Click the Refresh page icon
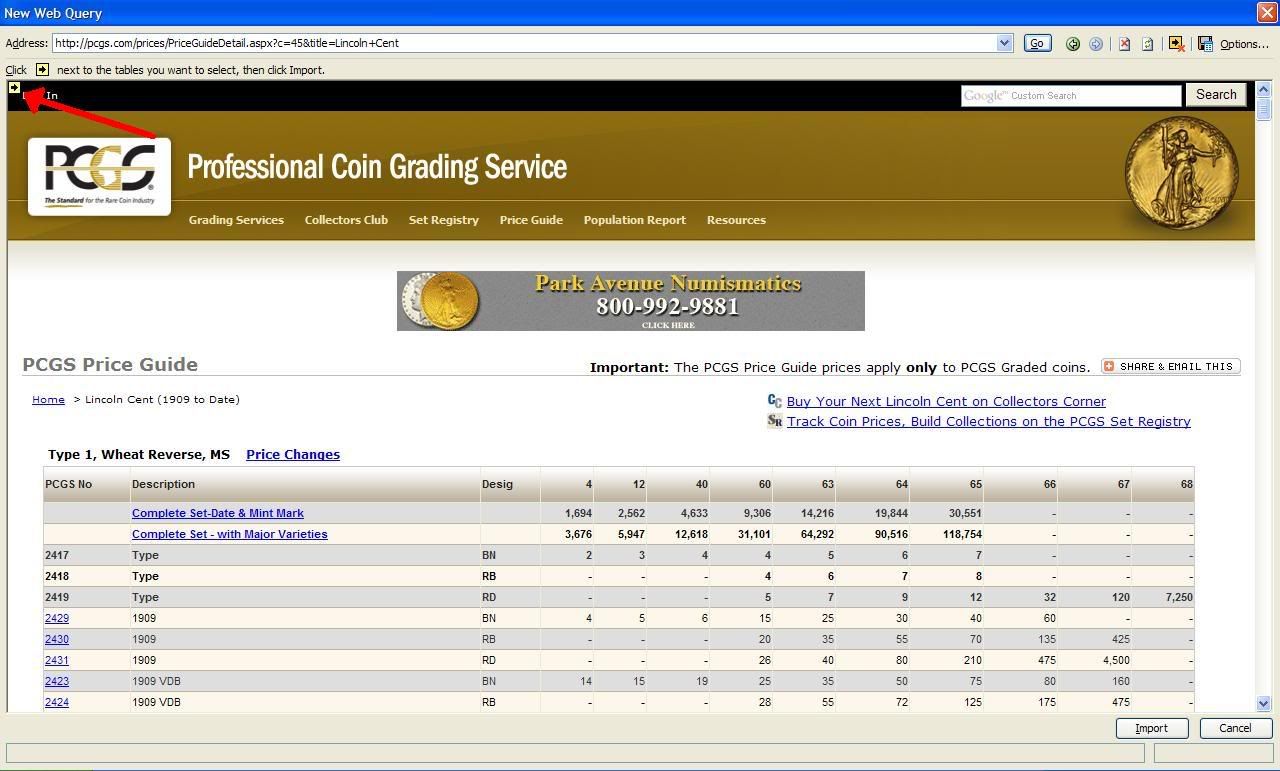The height and width of the screenshot is (771, 1280). pyautogui.click(x=1147, y=44)
